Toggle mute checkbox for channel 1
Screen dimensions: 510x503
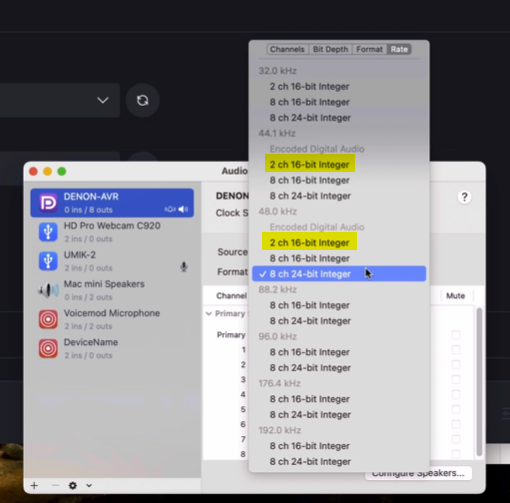456,349
